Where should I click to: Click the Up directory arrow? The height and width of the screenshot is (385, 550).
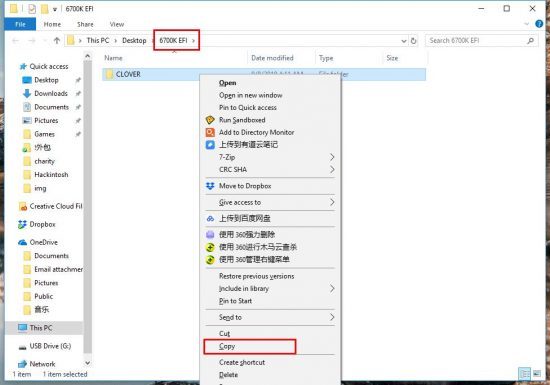[57, 41]
